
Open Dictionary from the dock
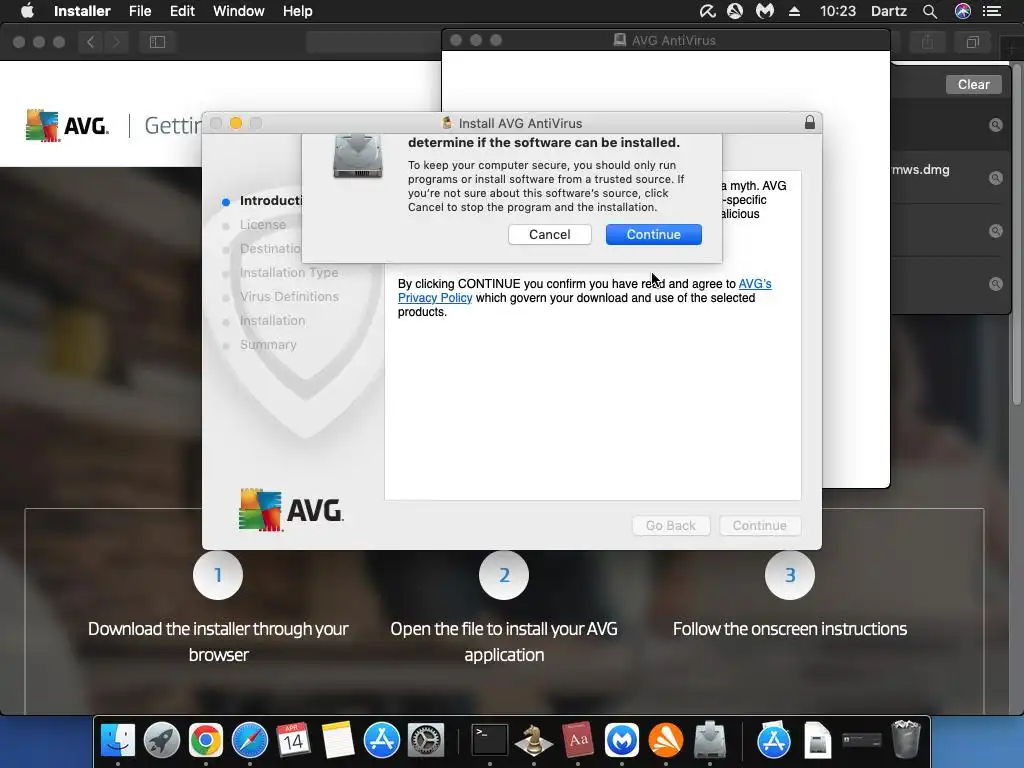pyautogui.click(x=578, y=741)
